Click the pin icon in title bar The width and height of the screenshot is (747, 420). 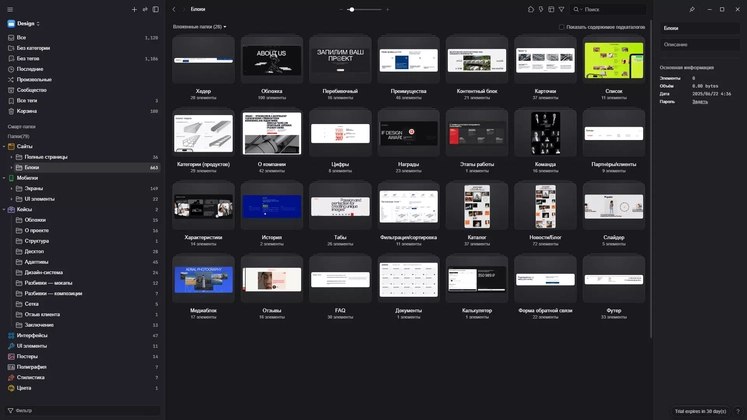point(692,9)
